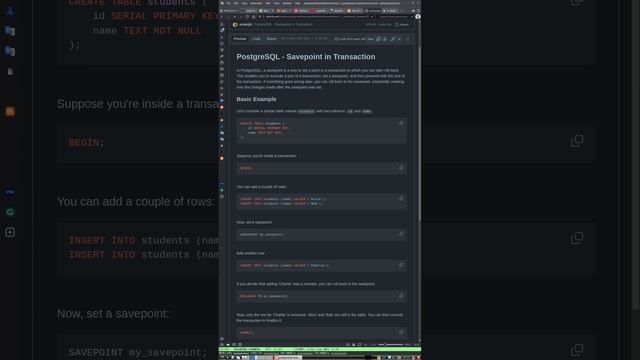Copy the CREATE TABLE students code block
This screenshot has height=360, width=640.
point(401,123)
